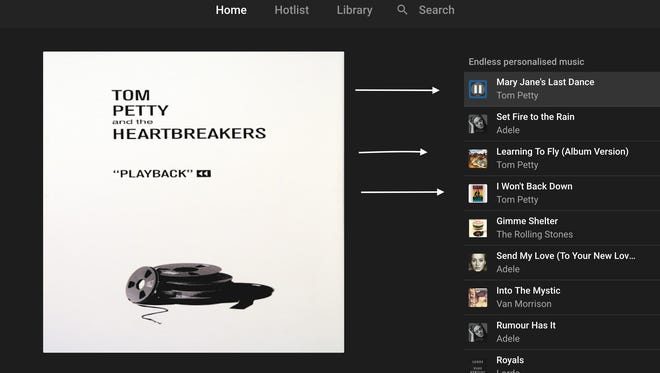Pause Mary Jane's Last Dance playback
The image size is (660, 373).
coord(478,89)
